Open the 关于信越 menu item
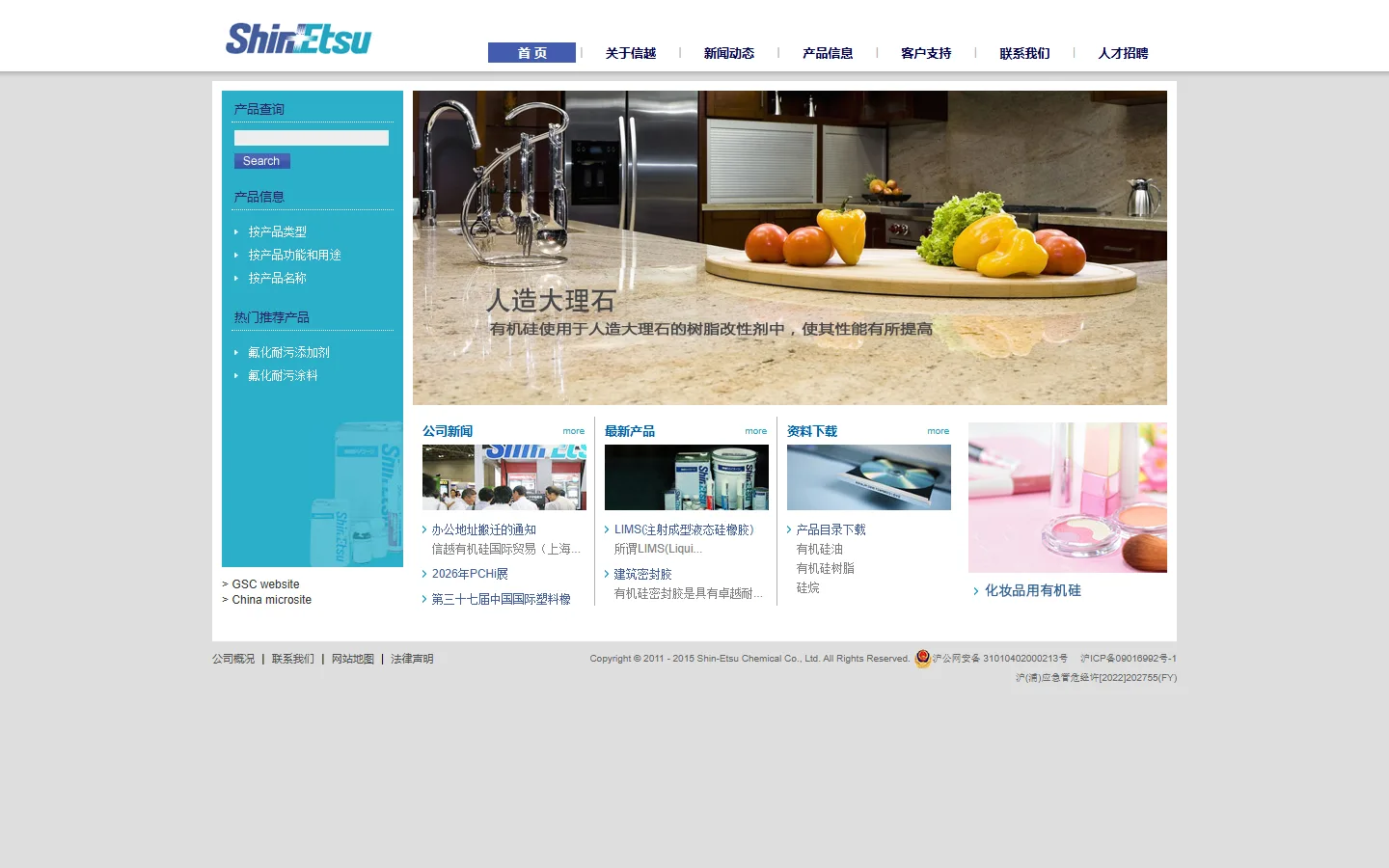The width and height of the screenshot is (1389, 868). point(631,53)
